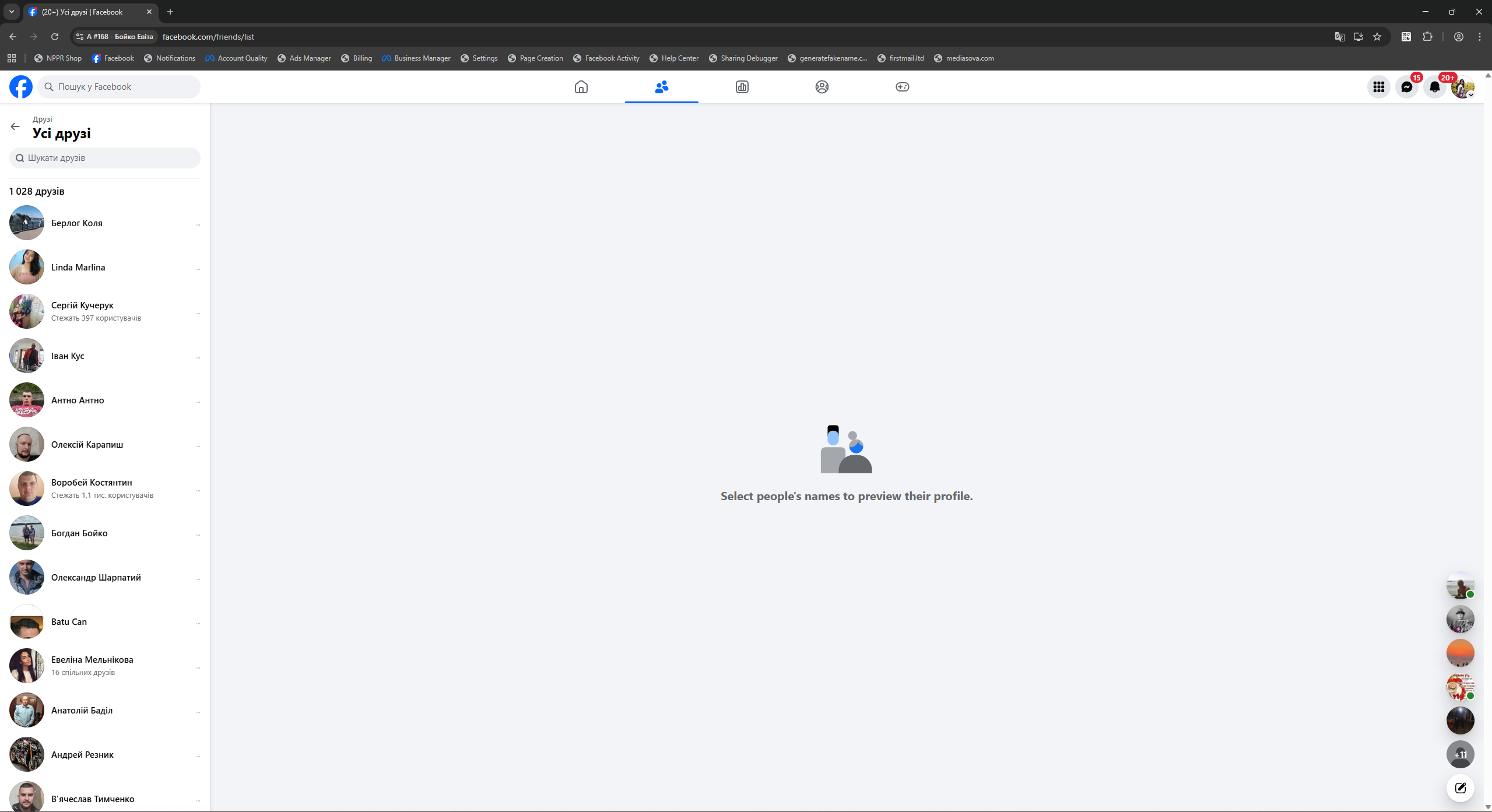
Task: Select friend Богдан Бойко
Action: pos(79,533)
